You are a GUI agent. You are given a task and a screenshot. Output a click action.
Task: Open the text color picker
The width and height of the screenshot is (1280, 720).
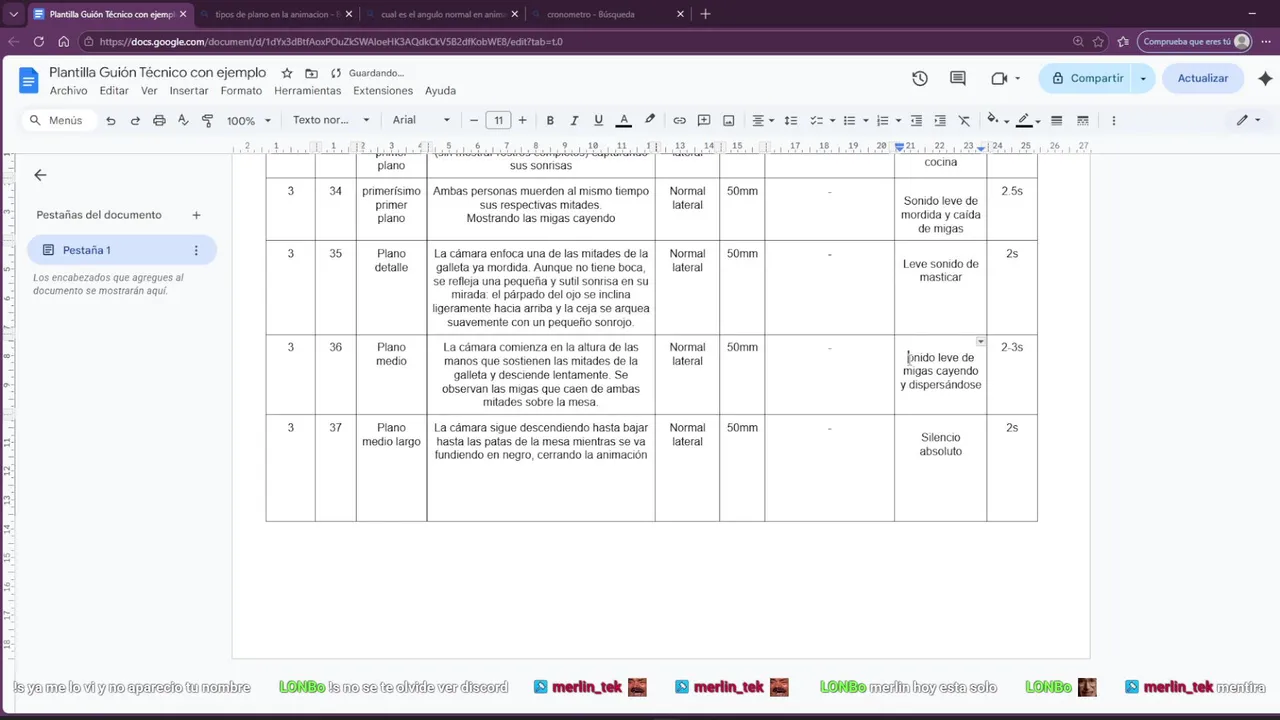(624, 120)
